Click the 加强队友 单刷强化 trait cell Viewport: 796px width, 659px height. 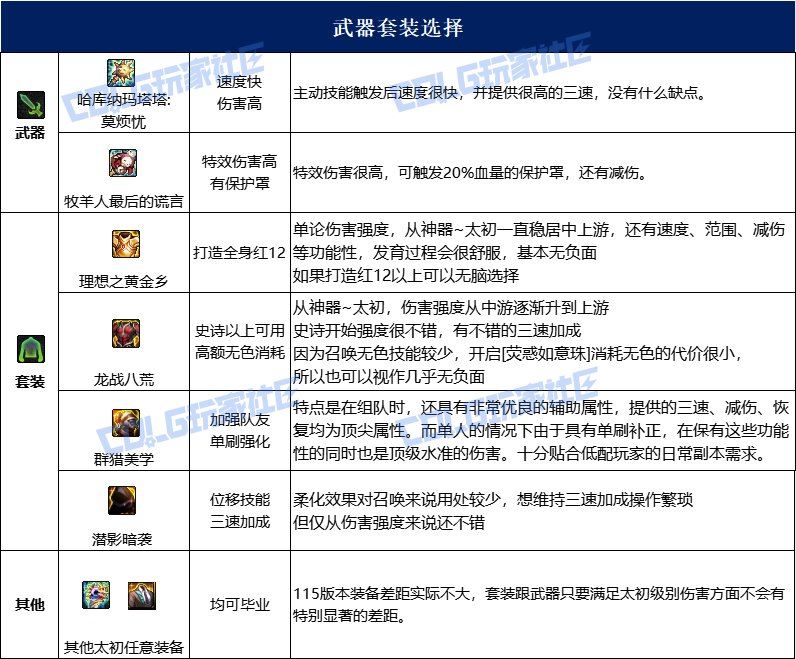tap(240, 431)
